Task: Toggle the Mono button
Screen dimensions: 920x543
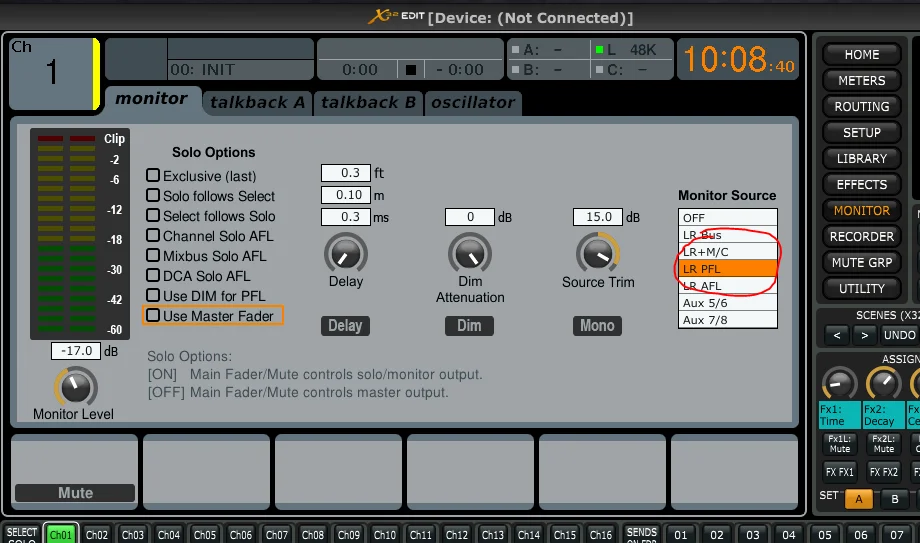Action: [x=597, y=326]
